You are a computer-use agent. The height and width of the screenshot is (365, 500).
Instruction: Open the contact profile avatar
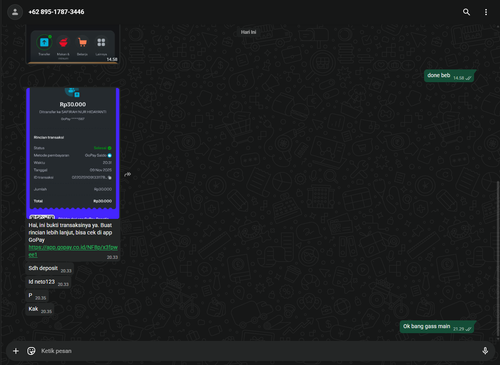pos(15,12)
